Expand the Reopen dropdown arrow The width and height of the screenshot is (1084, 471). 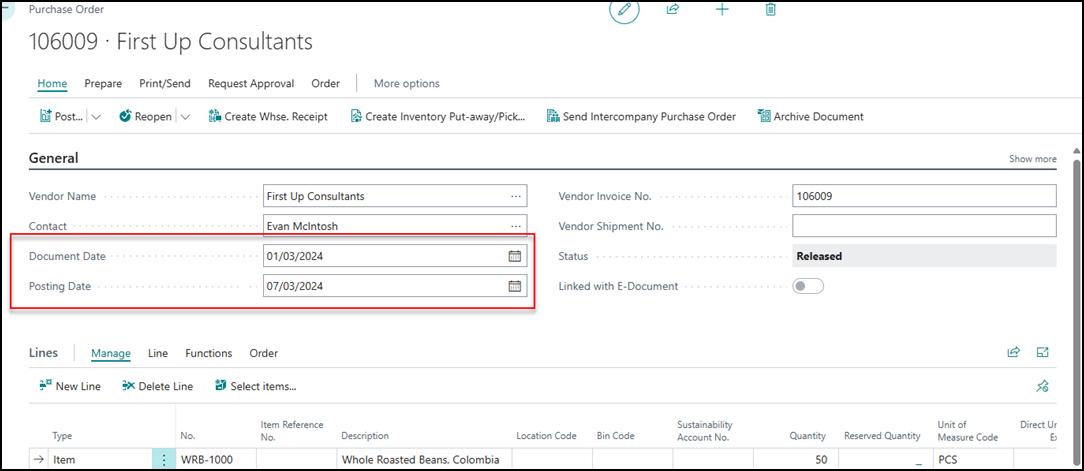pyautogui.click(x=185, y=117)
